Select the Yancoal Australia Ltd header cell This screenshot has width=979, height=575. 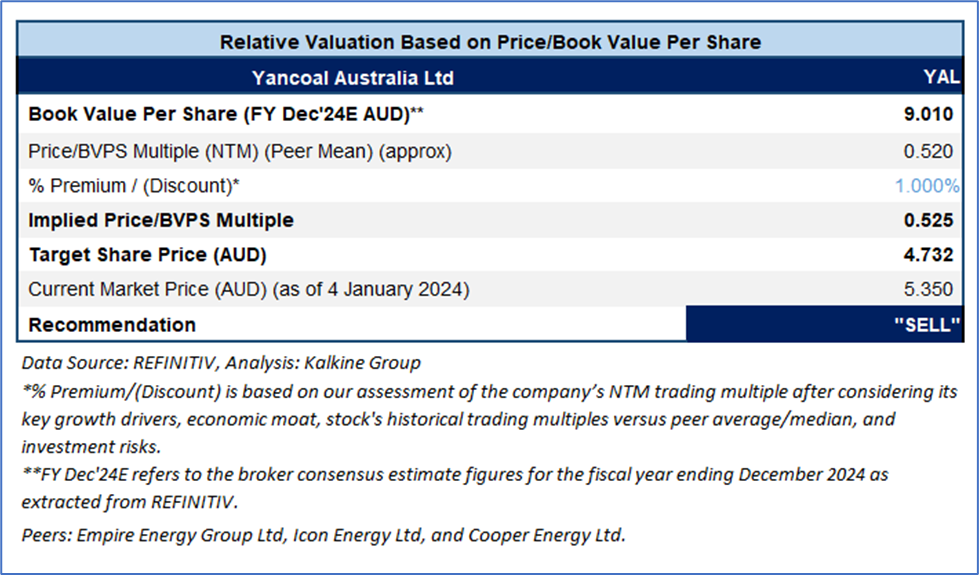pyautogui.click(x=353, y=77)
